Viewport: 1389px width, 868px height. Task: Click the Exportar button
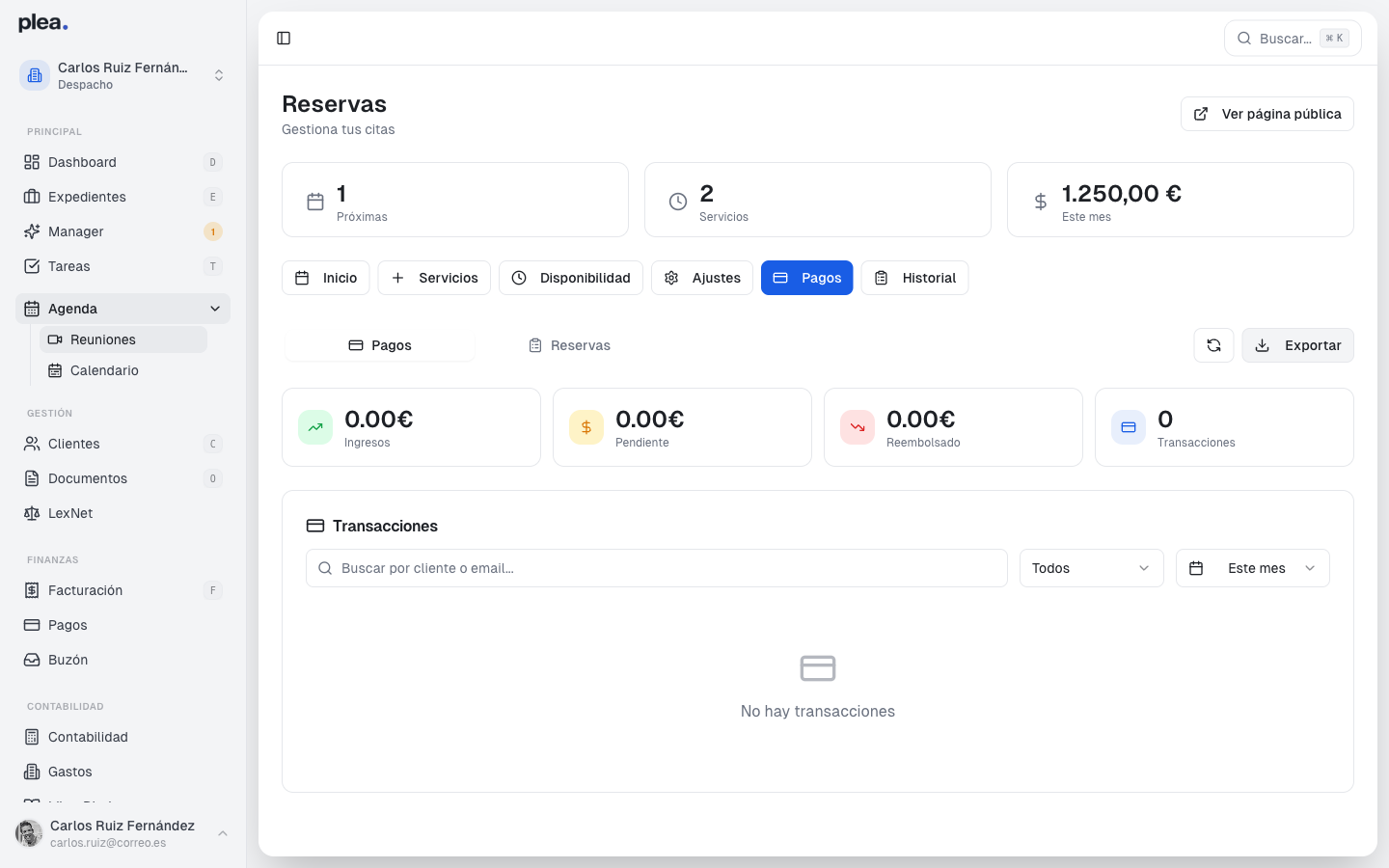pyautogui.click(x=1298, y=345)
